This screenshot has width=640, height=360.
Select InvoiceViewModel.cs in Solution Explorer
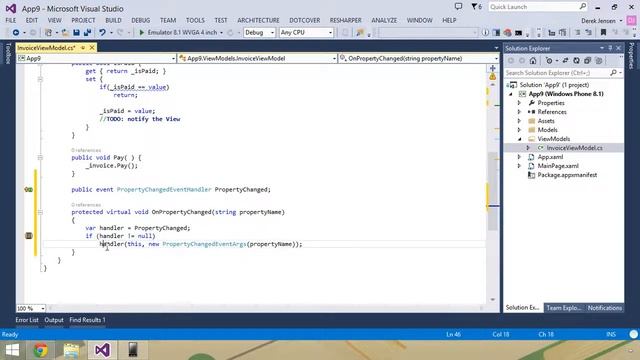[574, 148]
